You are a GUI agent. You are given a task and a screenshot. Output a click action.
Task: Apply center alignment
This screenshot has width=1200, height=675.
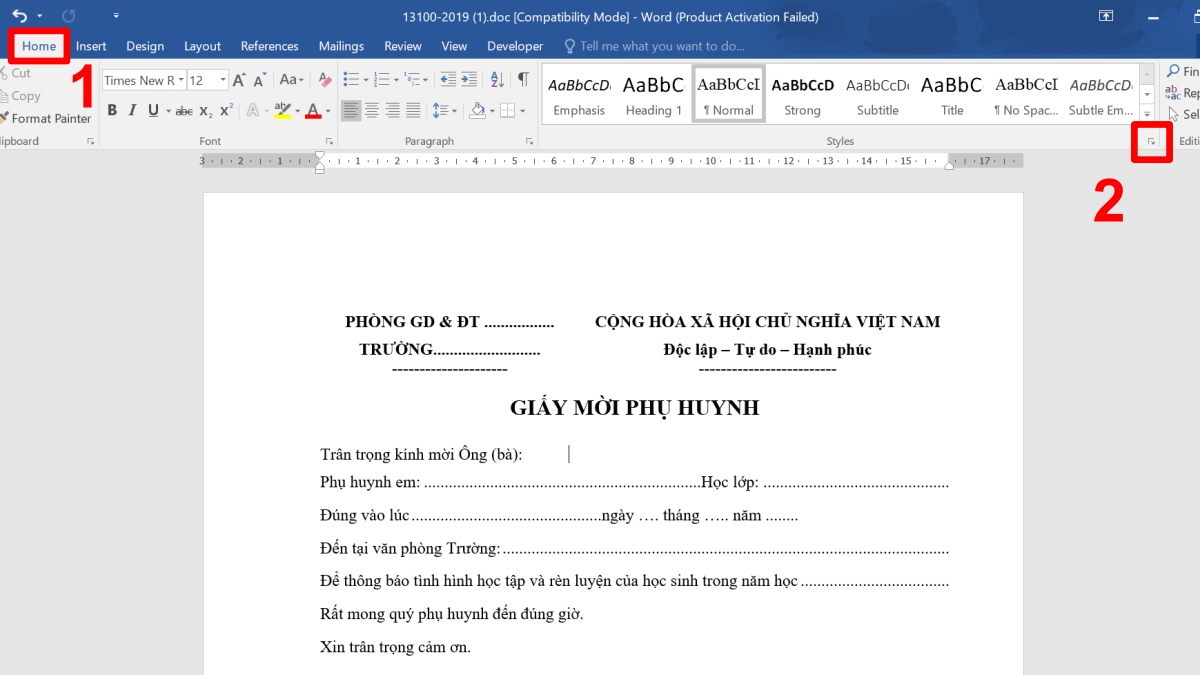click(373, 108)
